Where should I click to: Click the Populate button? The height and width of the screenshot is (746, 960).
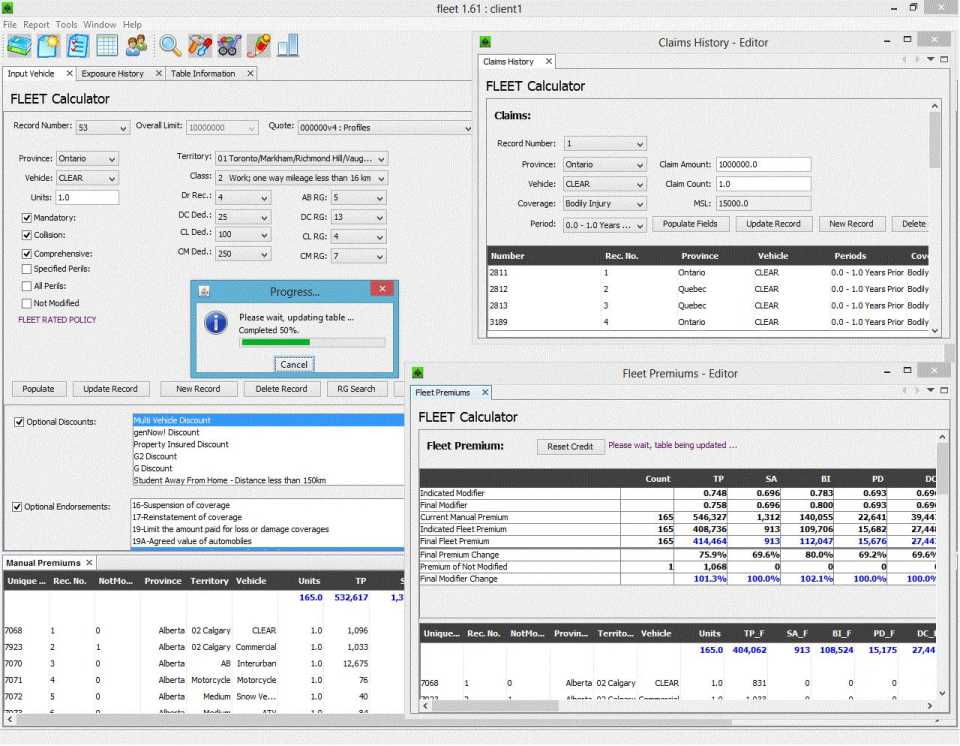coord(38,389)
